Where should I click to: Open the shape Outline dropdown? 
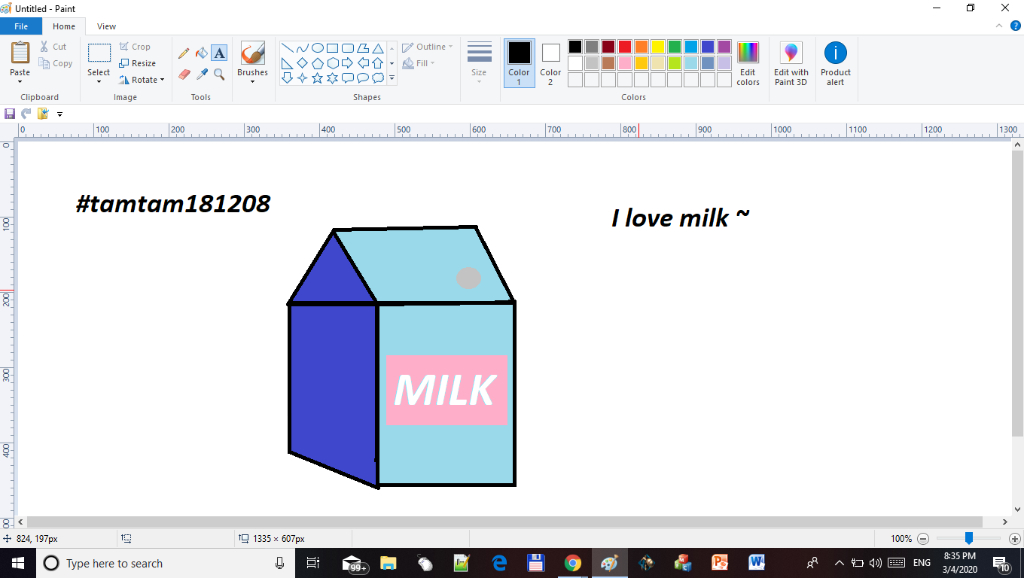427,47
